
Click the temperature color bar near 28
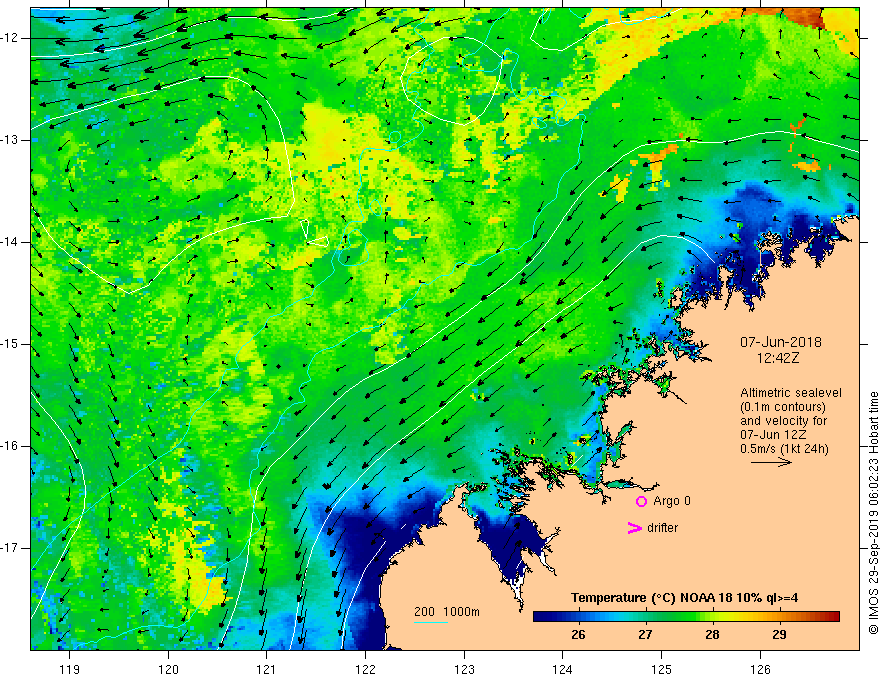(712, 617)
